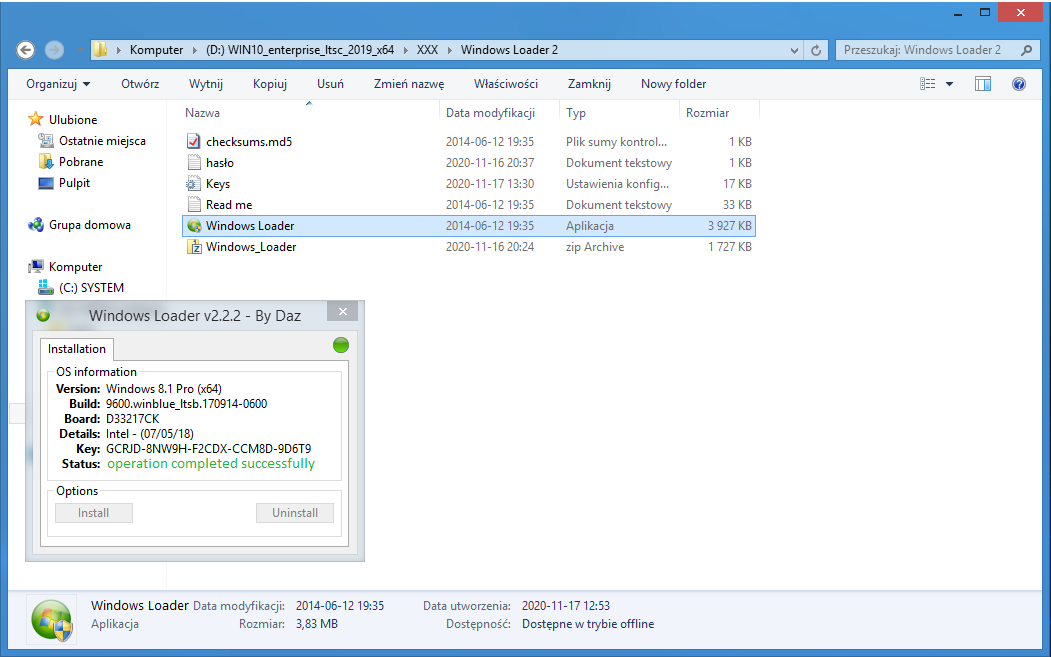
Task: Click the folder icon in address bar
Action: pos(101,50)
